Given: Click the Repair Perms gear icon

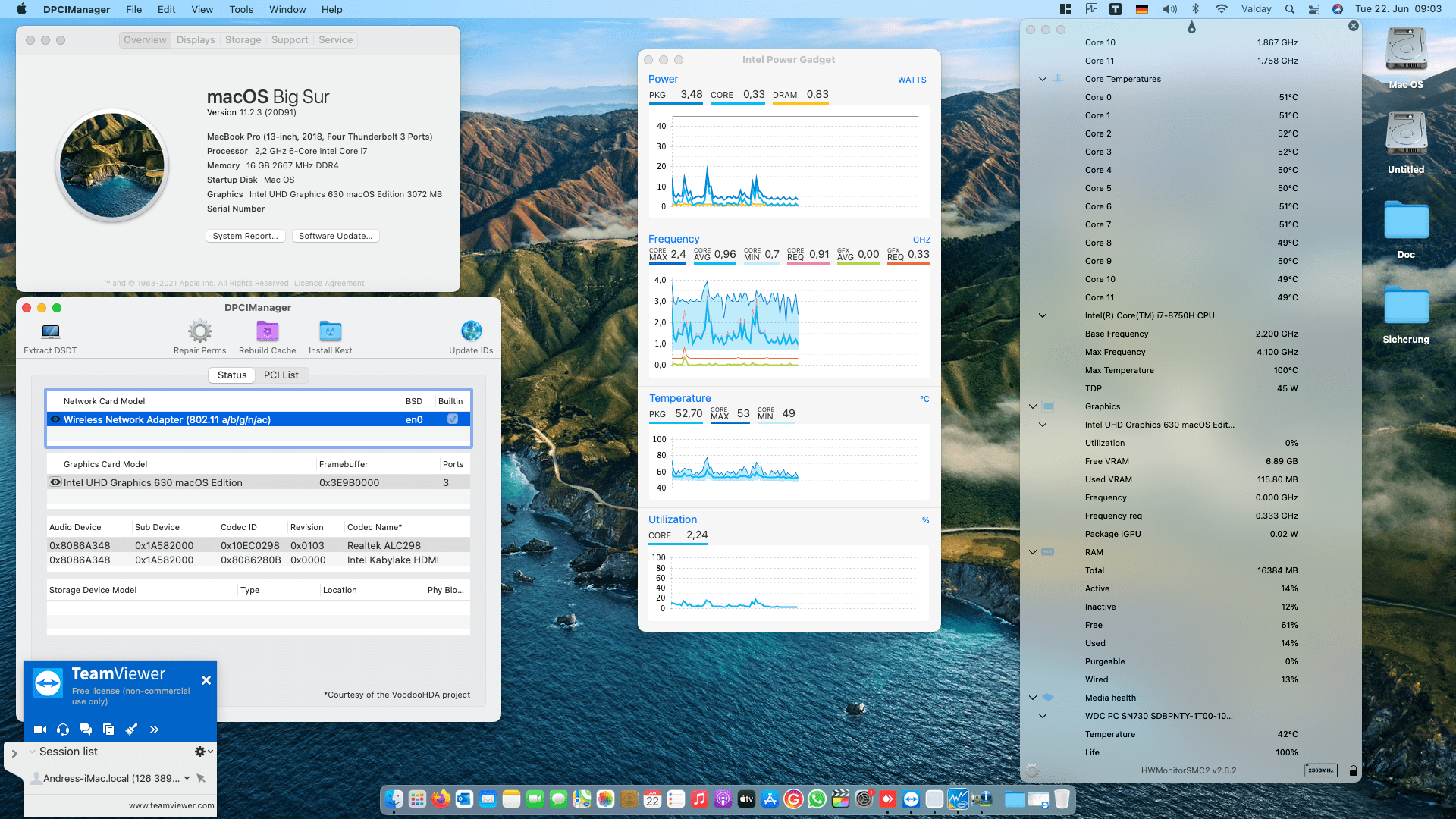Looking at the screenshot, I should pos(200,331).
